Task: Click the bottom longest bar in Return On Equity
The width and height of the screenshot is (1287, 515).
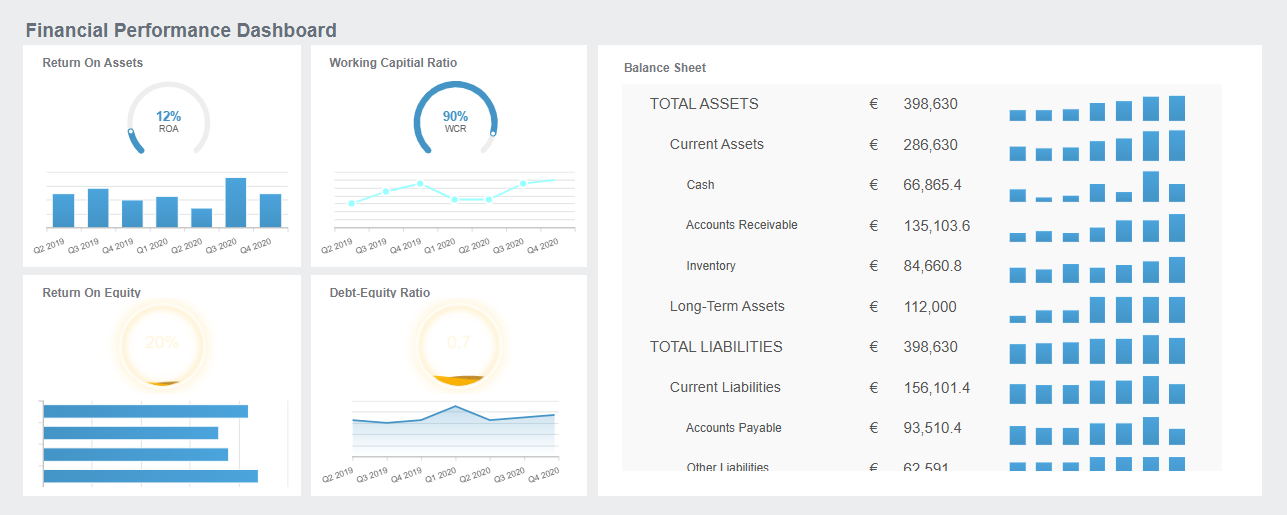Action: click(150, 476)
